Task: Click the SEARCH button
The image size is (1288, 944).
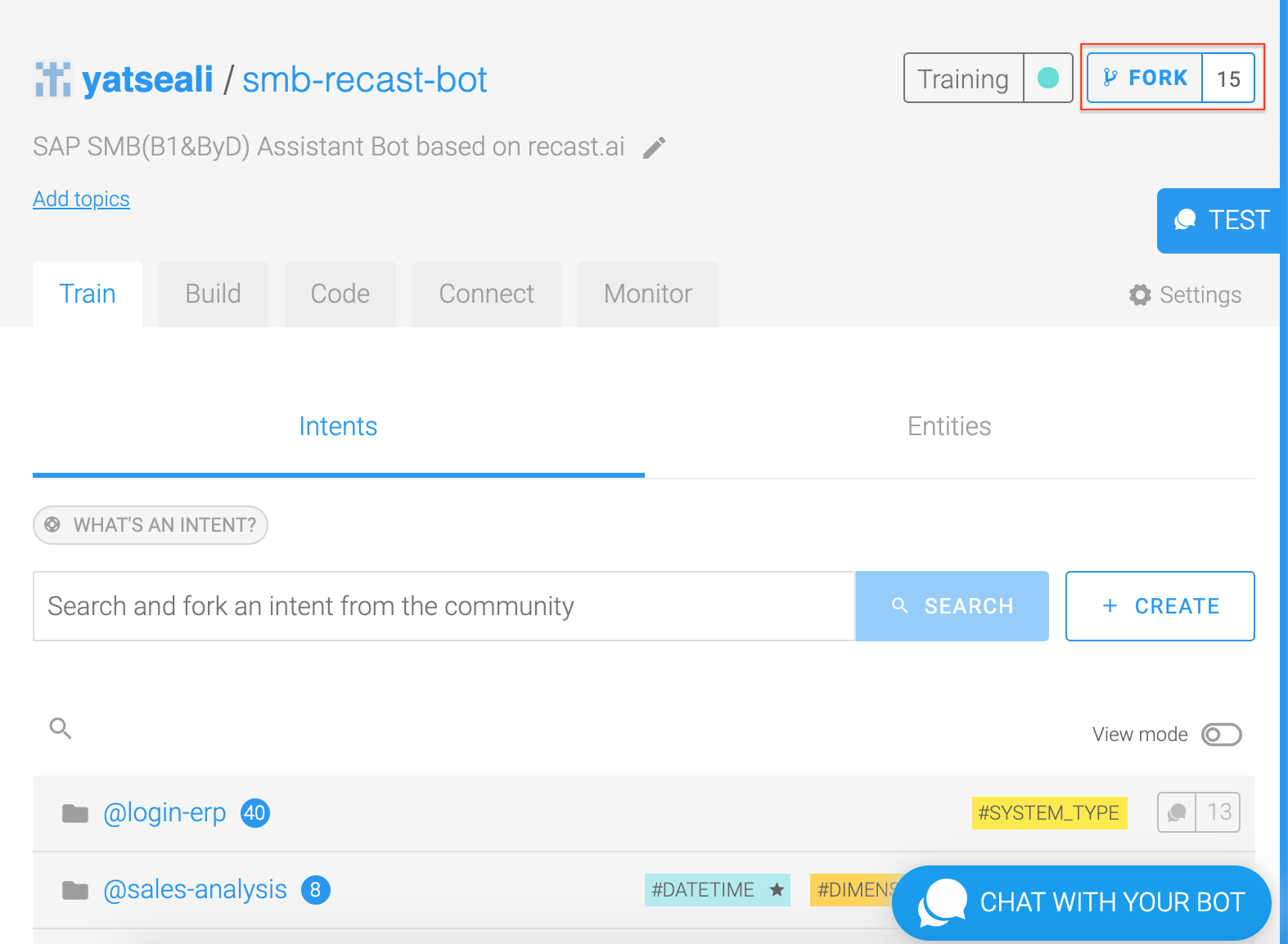Action: point(952,606)
